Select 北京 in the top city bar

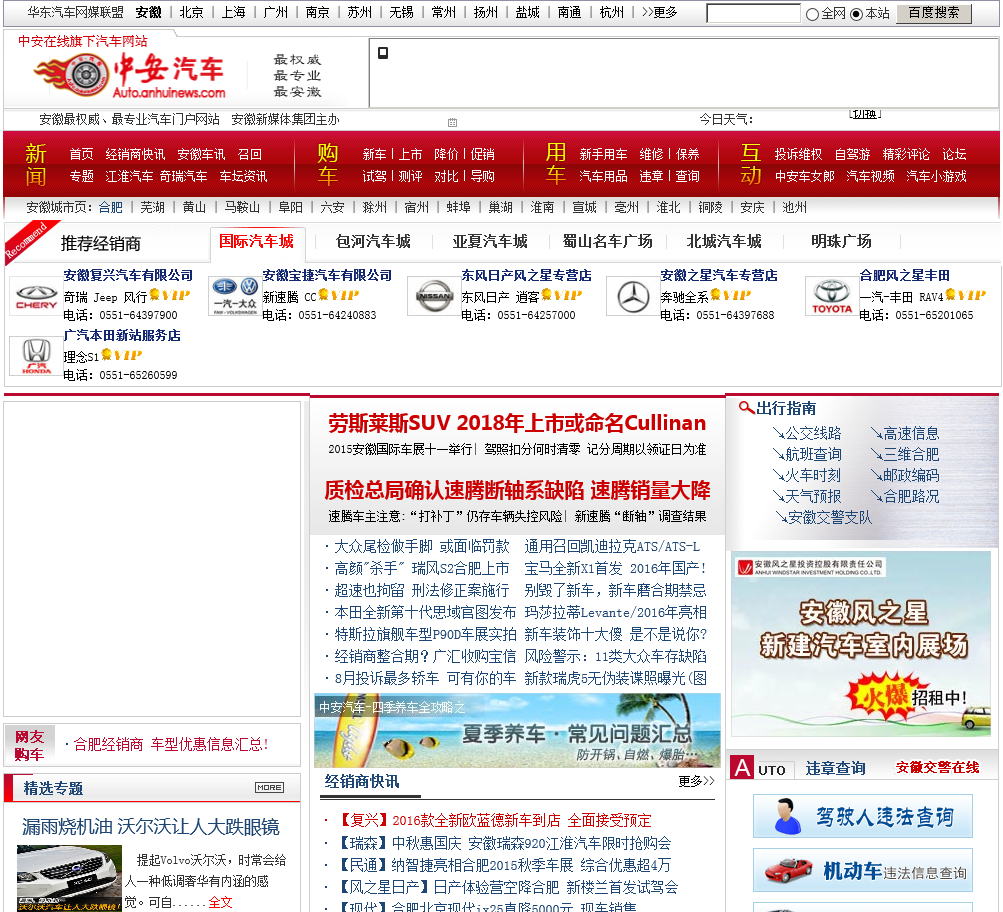[191, 12]
